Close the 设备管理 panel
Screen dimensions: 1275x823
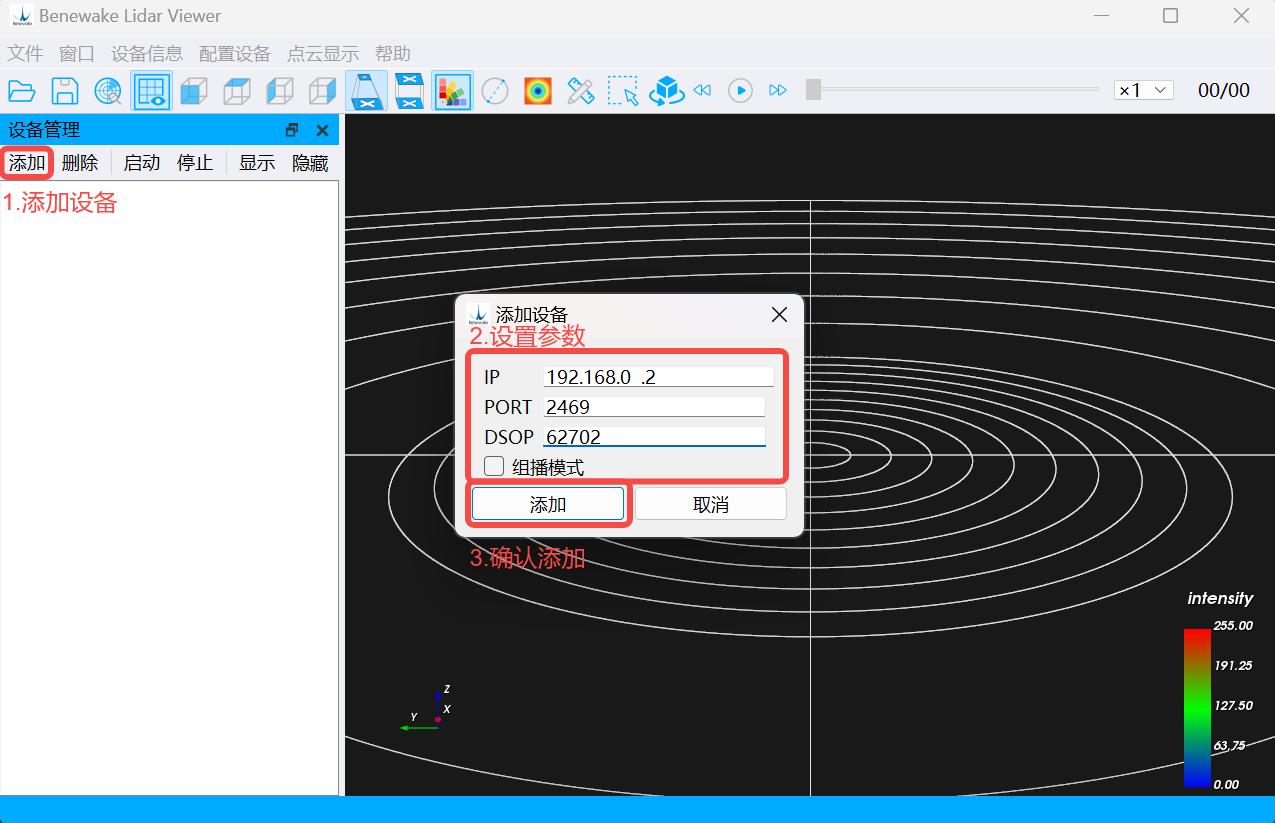click(x=322, y=130)
